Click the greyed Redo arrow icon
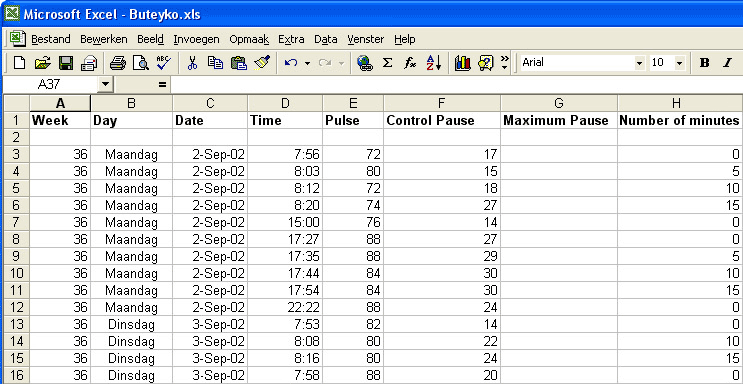Viewport: 743px width, 384px height. 325,63
